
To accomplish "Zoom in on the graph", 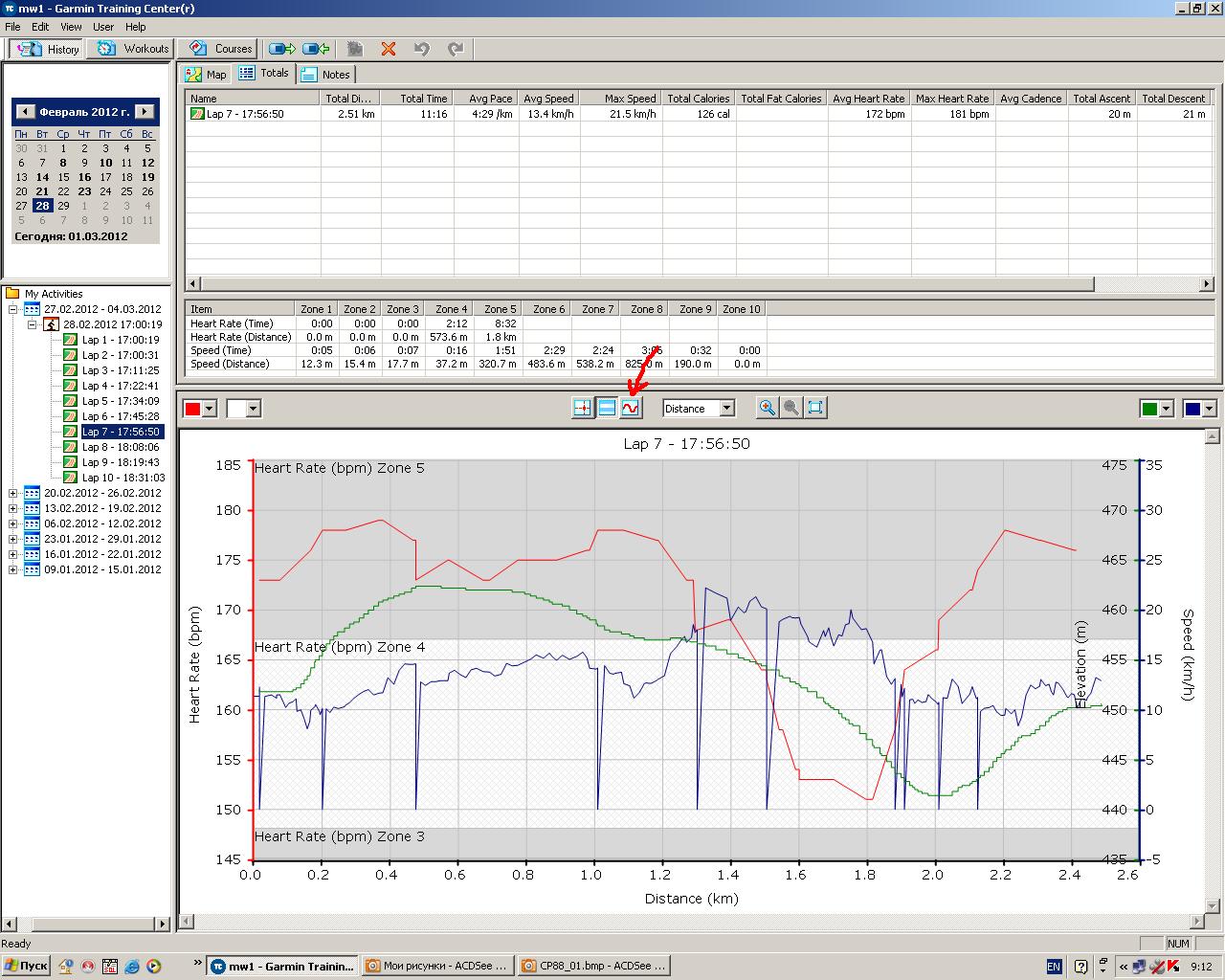I will point(767,408).
